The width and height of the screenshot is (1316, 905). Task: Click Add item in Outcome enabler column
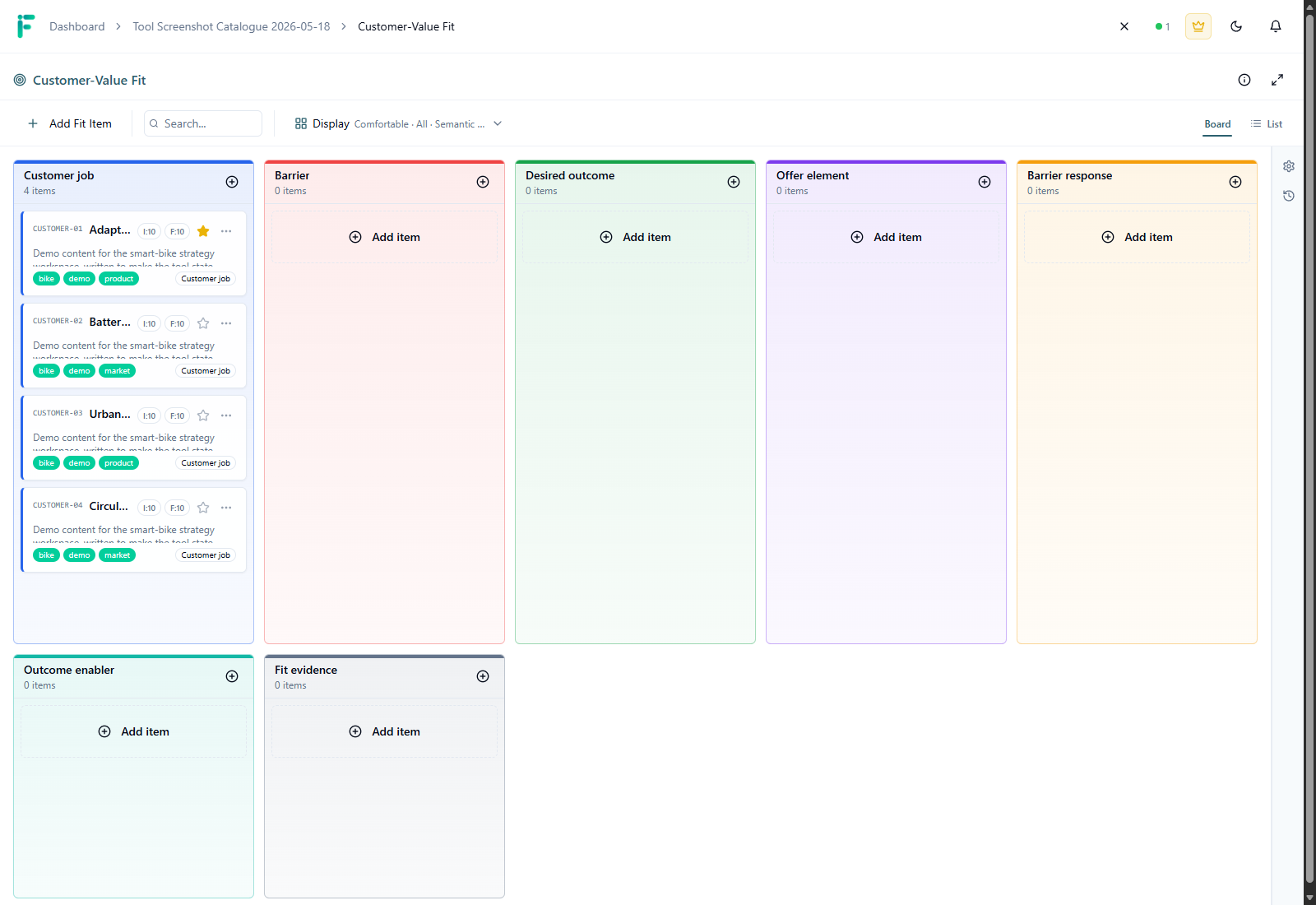133,731
